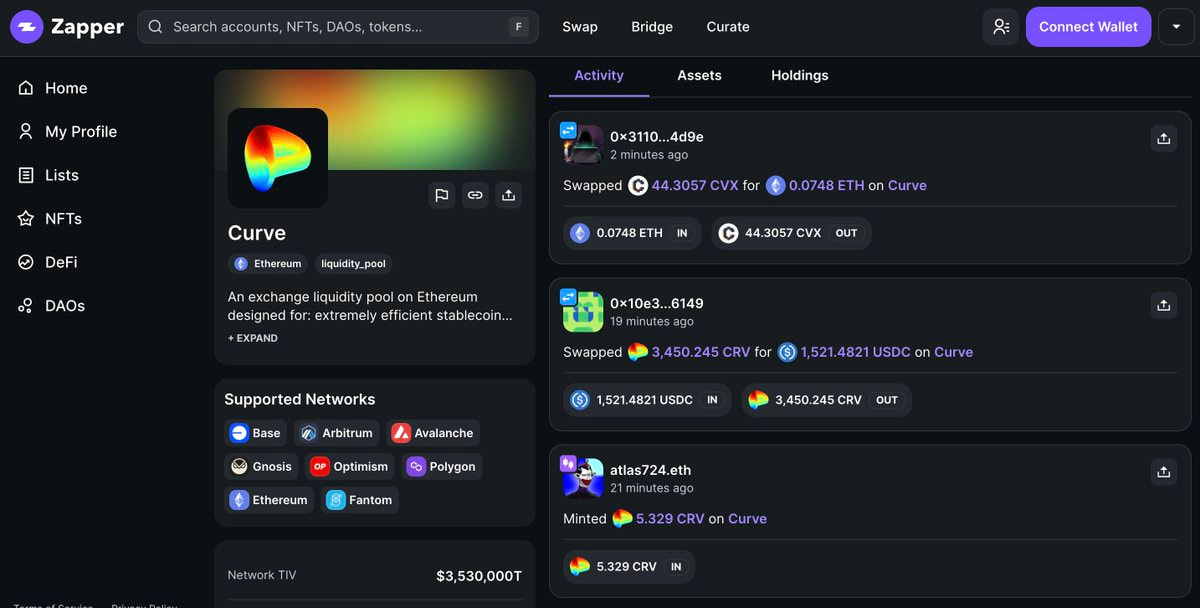Click the Network TIV value $3,530,000T
The width and height of the screenshot is (1200, 608).
479,576
